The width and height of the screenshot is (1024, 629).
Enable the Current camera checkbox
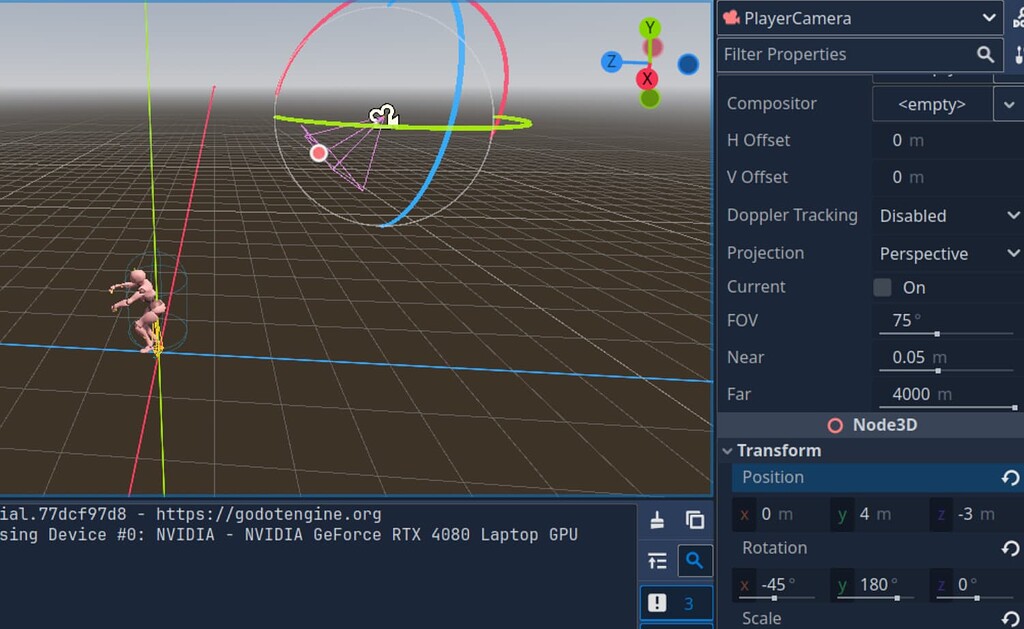(885, 287)
